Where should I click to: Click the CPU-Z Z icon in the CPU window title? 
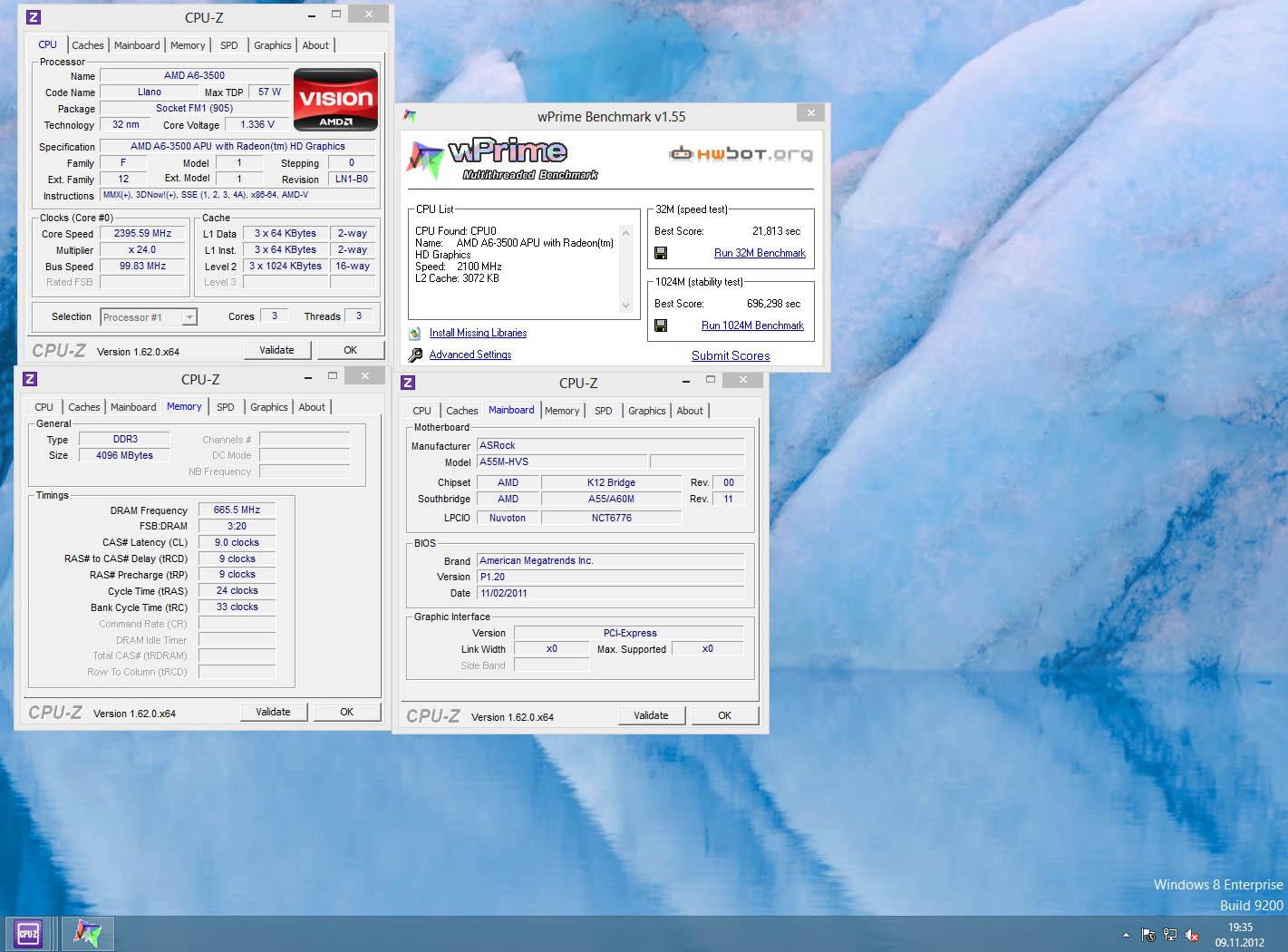(x=34, y=17)
